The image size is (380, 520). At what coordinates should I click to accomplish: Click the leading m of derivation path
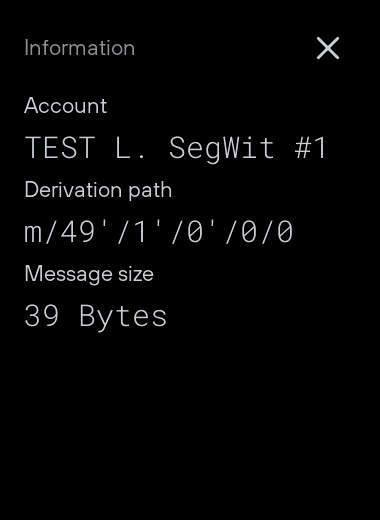coord(33,233)
